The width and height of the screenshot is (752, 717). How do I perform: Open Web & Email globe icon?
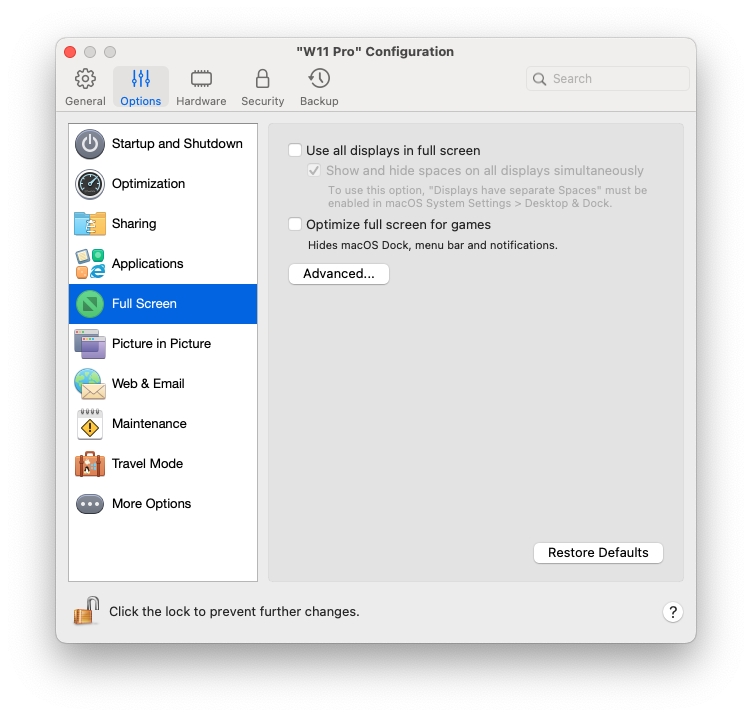pos(90,384)
